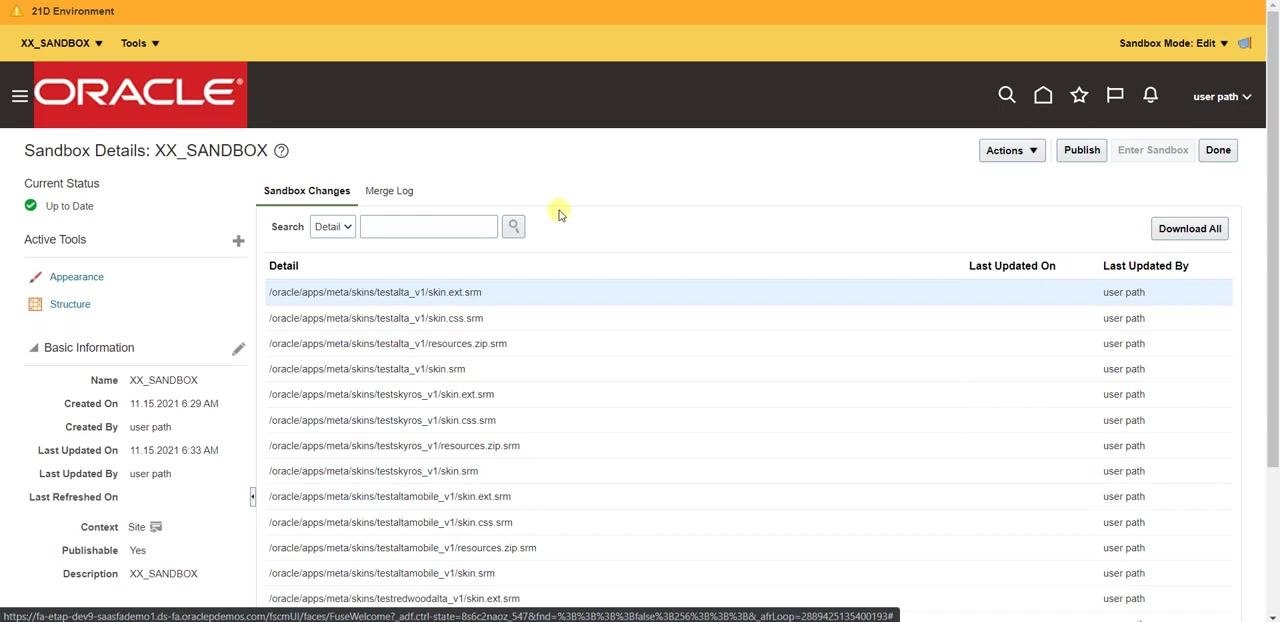
Task: Select row testredwoodalta_v1/skin.ext.srm
Action: 749,599
